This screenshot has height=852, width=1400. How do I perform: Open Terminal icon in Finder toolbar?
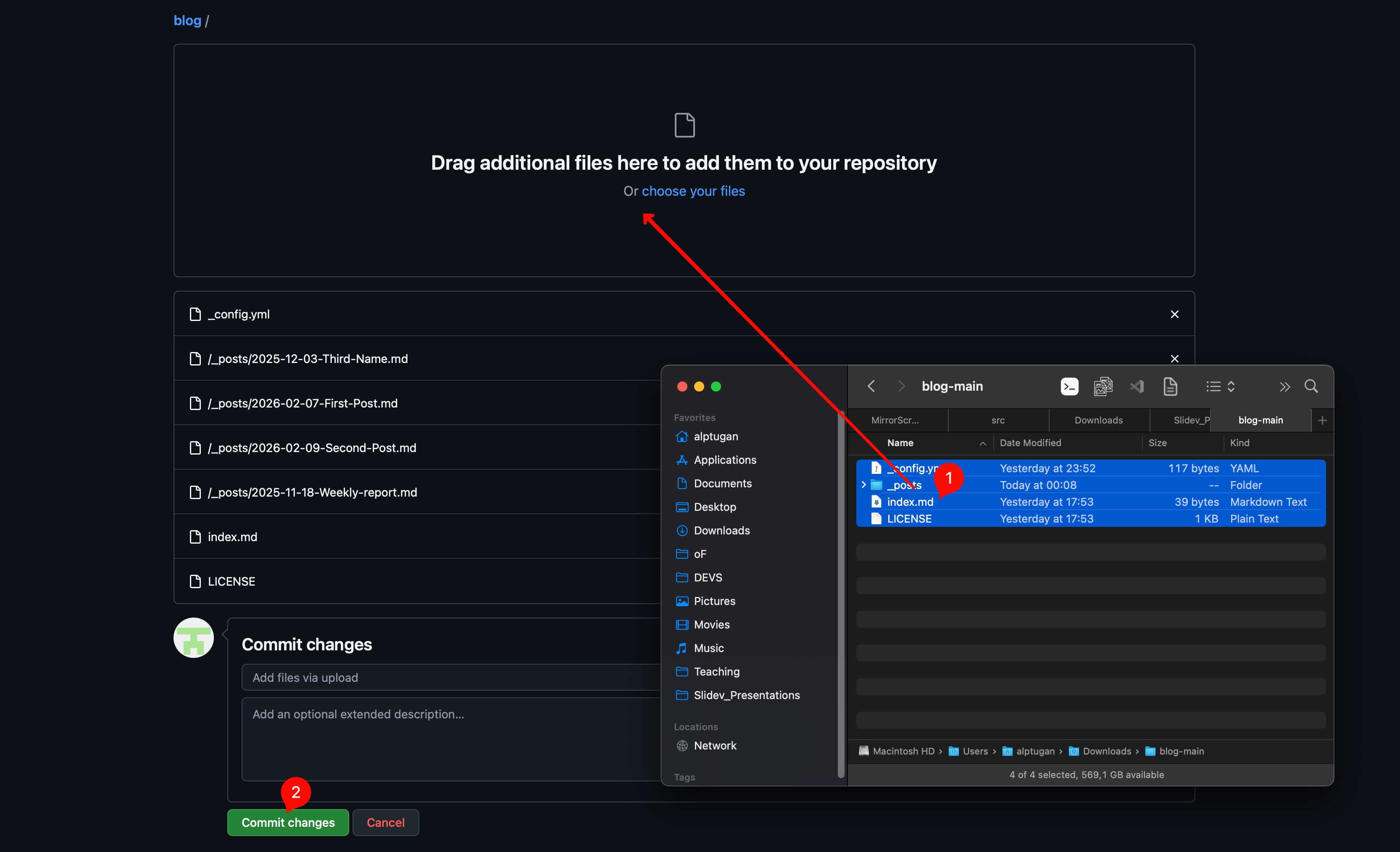[1069, 386]
